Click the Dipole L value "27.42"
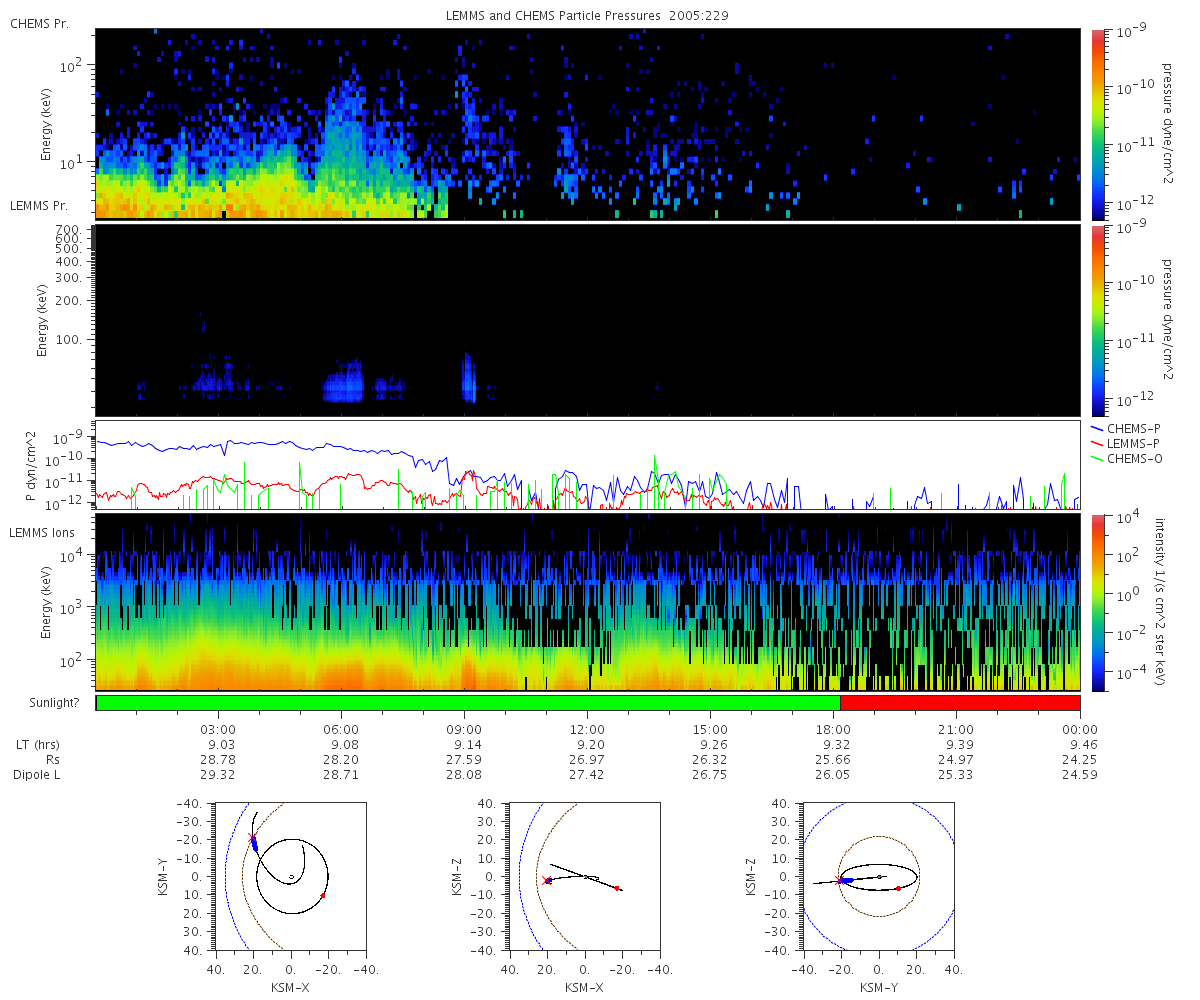 click(588, 775)
